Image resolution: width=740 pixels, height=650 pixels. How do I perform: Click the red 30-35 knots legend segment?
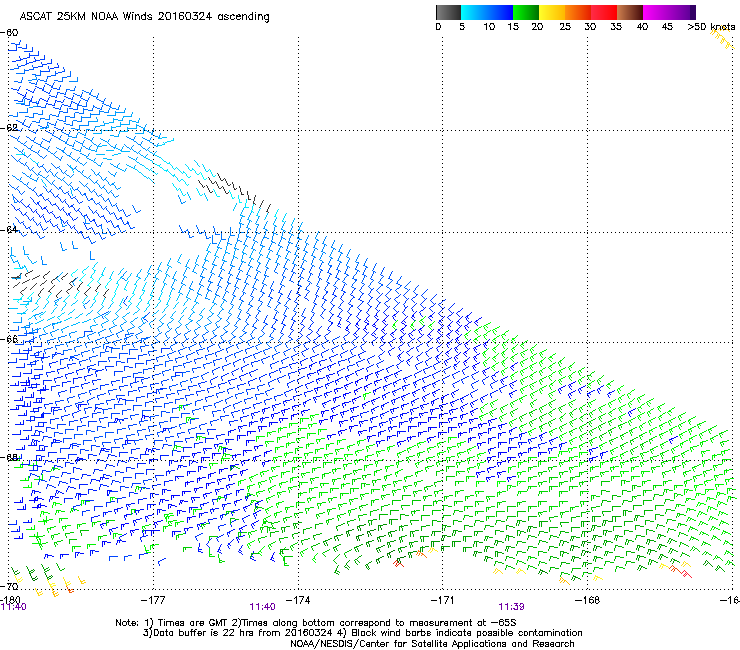[604, 12]
